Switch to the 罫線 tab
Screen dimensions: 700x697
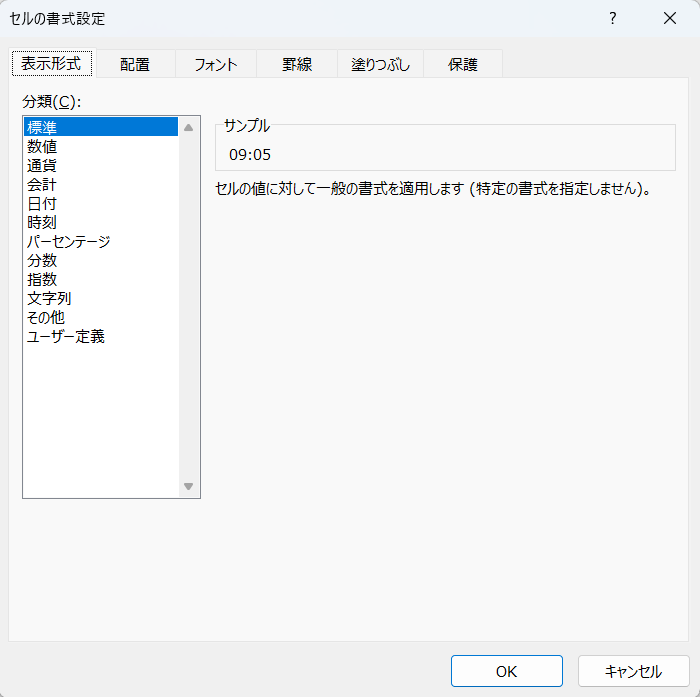297,64
